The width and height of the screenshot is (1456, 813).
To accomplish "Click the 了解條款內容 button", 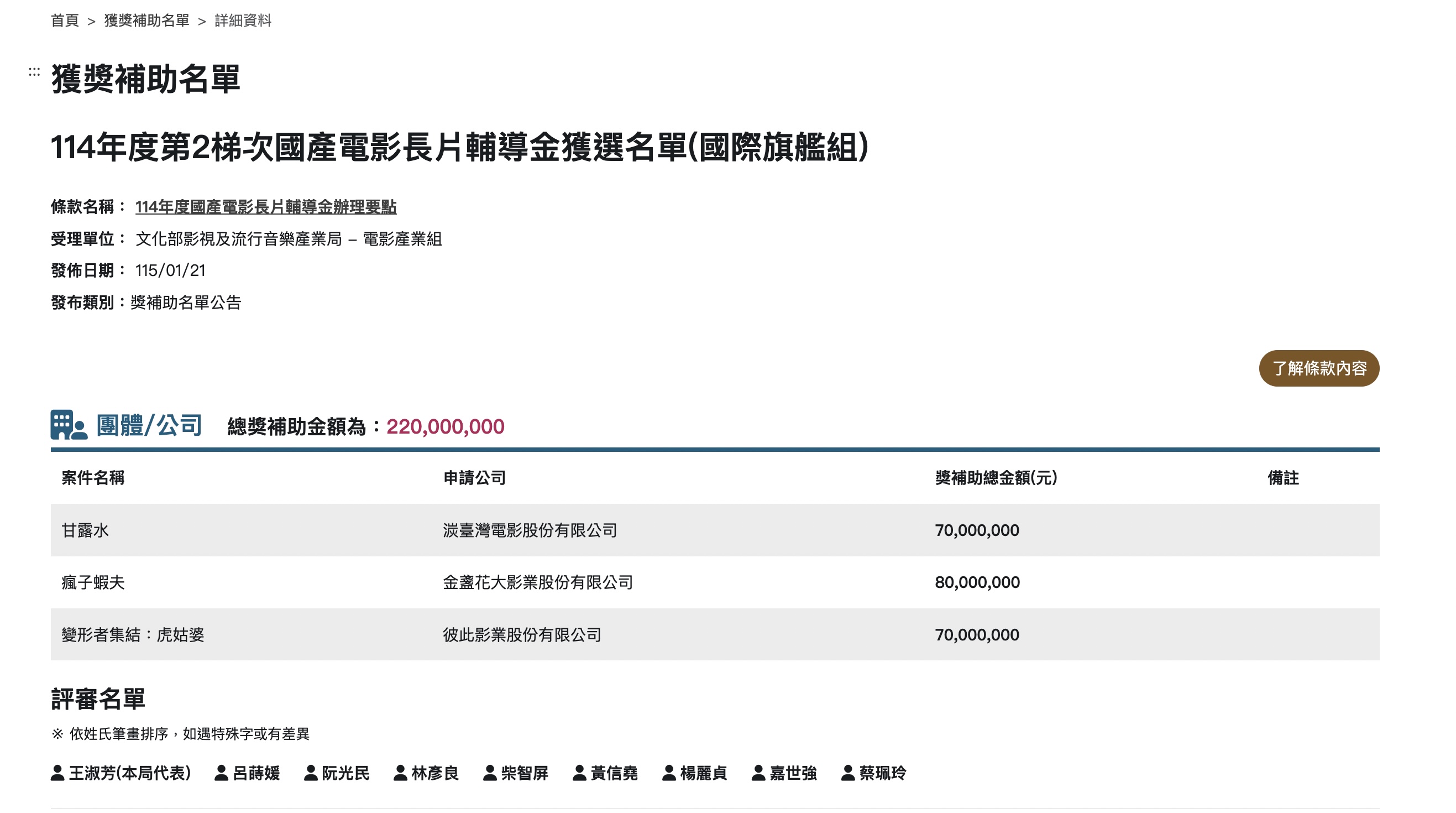I will pyautogui.click(x=1319, y=368).
